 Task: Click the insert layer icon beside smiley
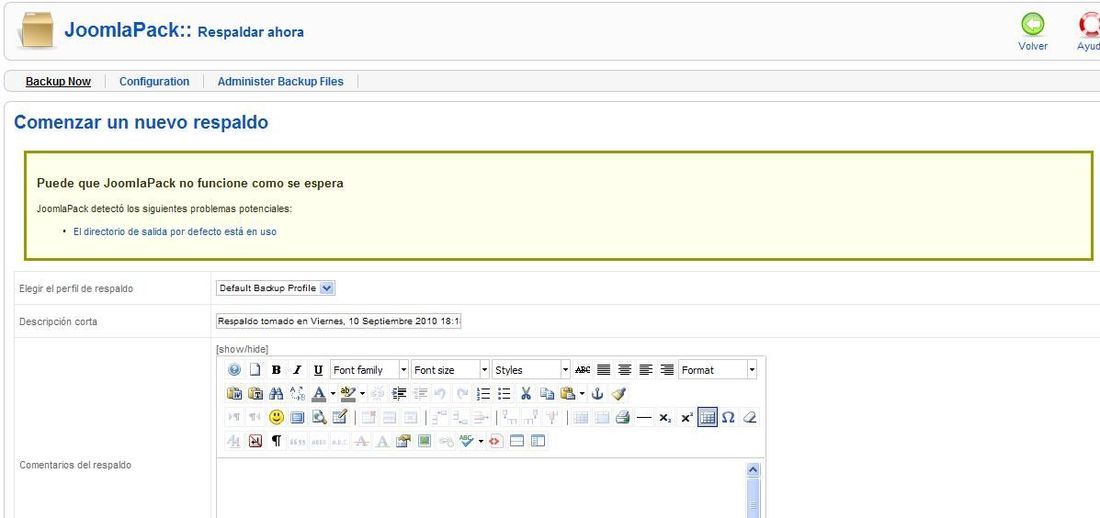tap(297, 418)
